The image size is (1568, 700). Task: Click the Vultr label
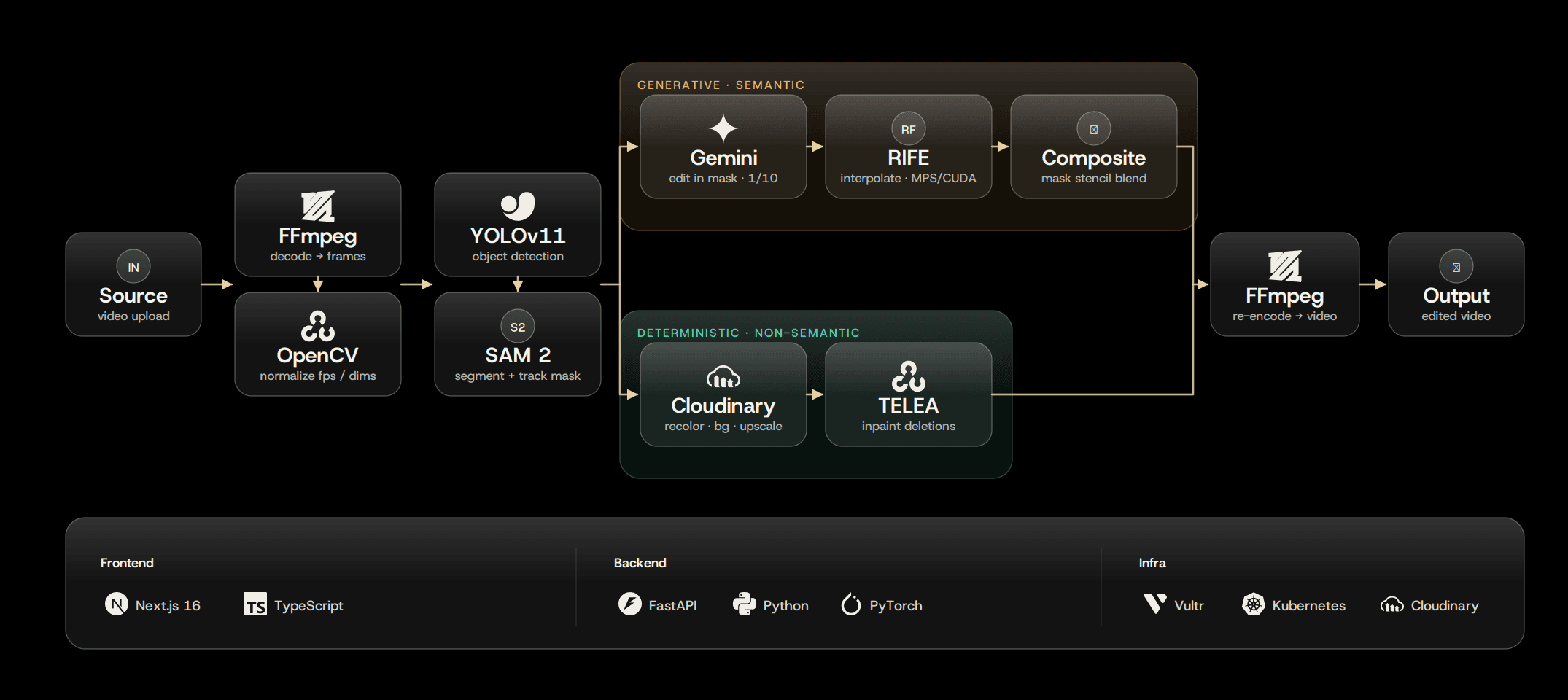pyautogui.click(x=1189, y=605)
